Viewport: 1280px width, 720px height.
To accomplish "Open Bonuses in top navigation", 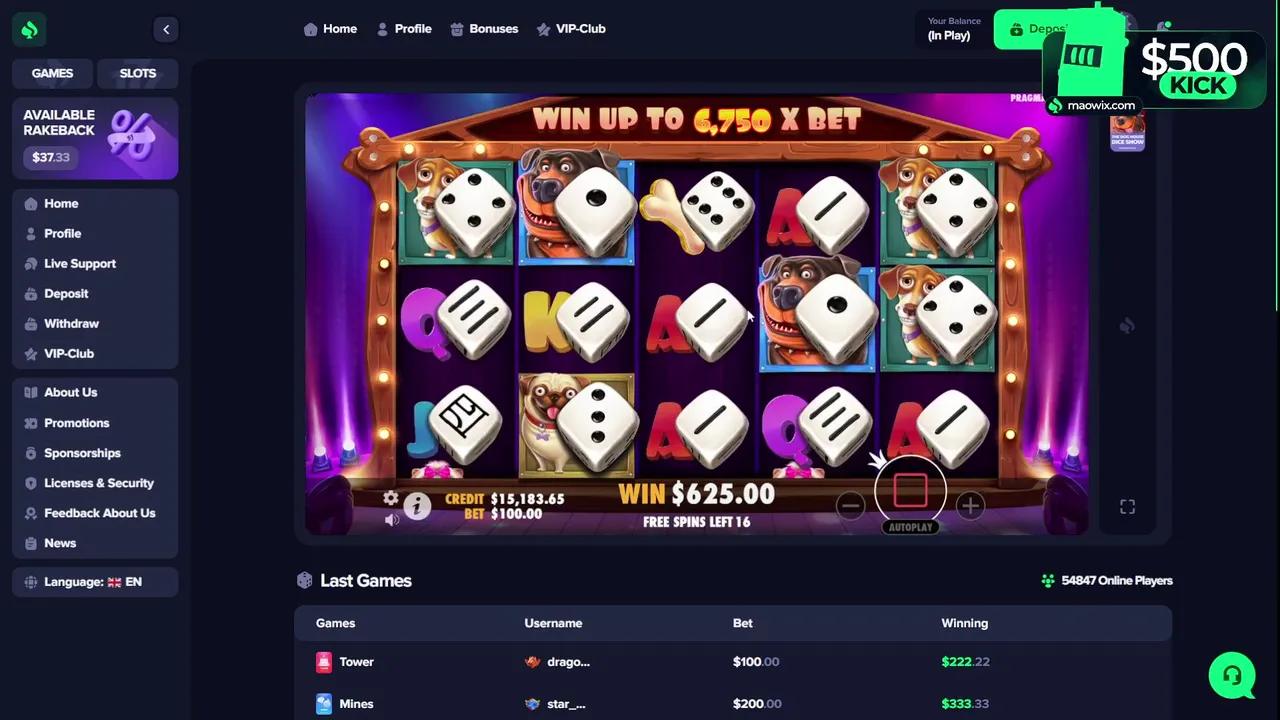I will point(484,29).
